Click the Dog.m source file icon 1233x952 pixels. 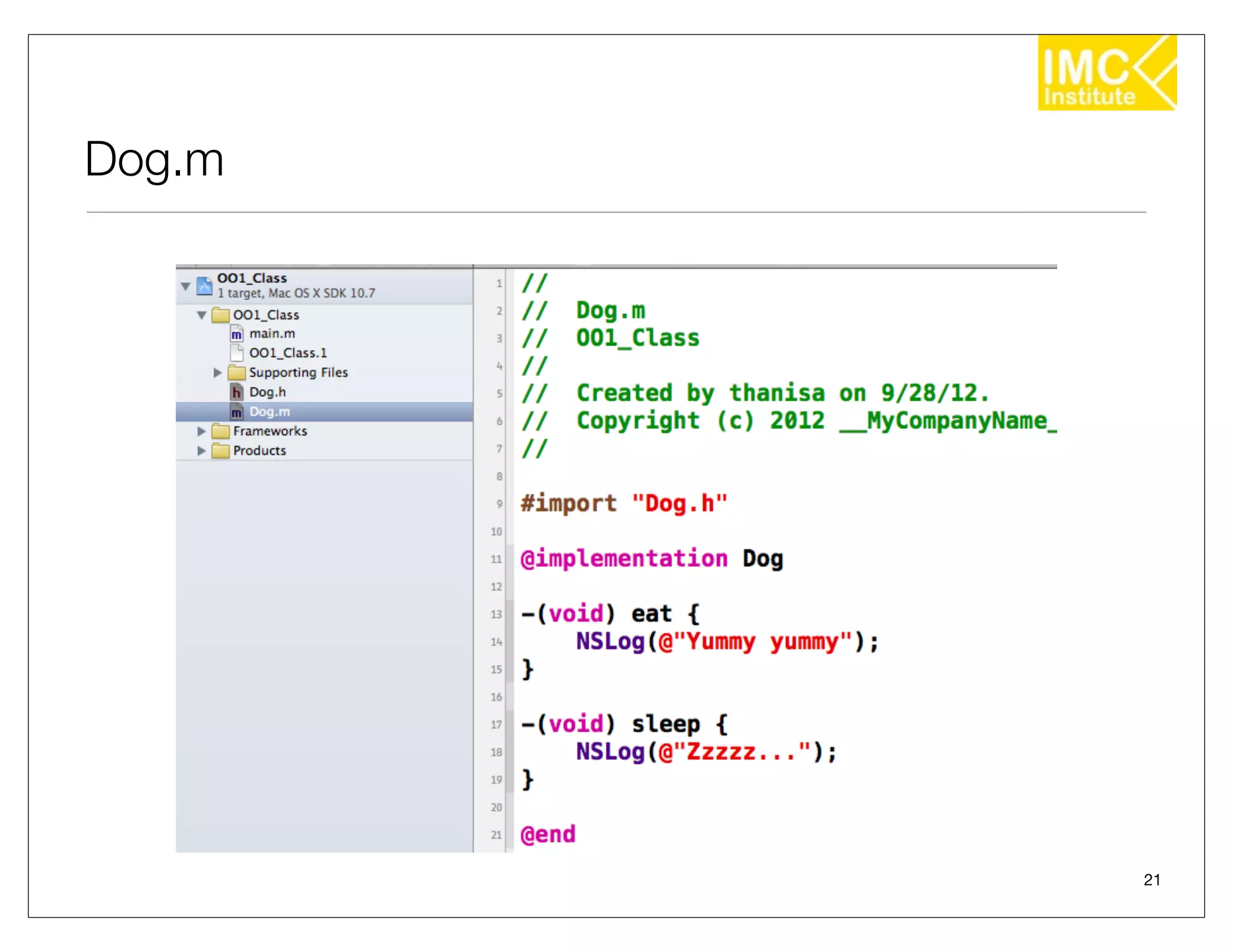coord(237,412)
